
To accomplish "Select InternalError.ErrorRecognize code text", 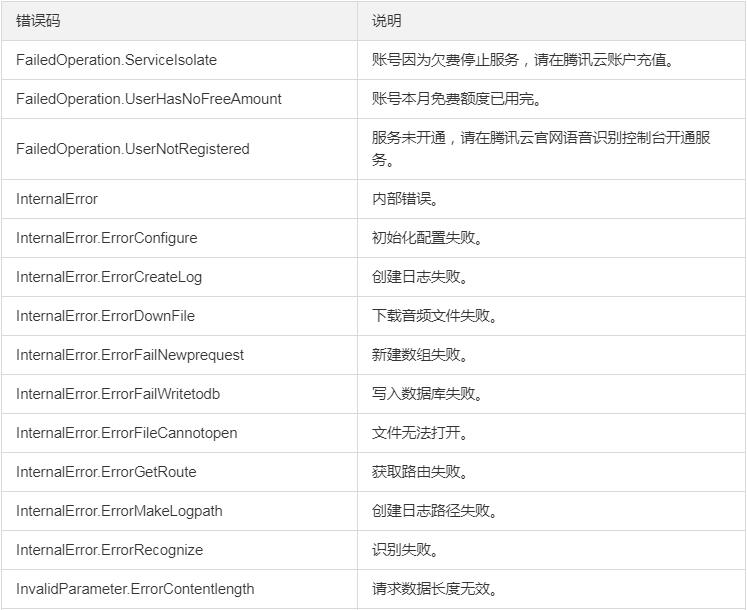I will point(109,550).
